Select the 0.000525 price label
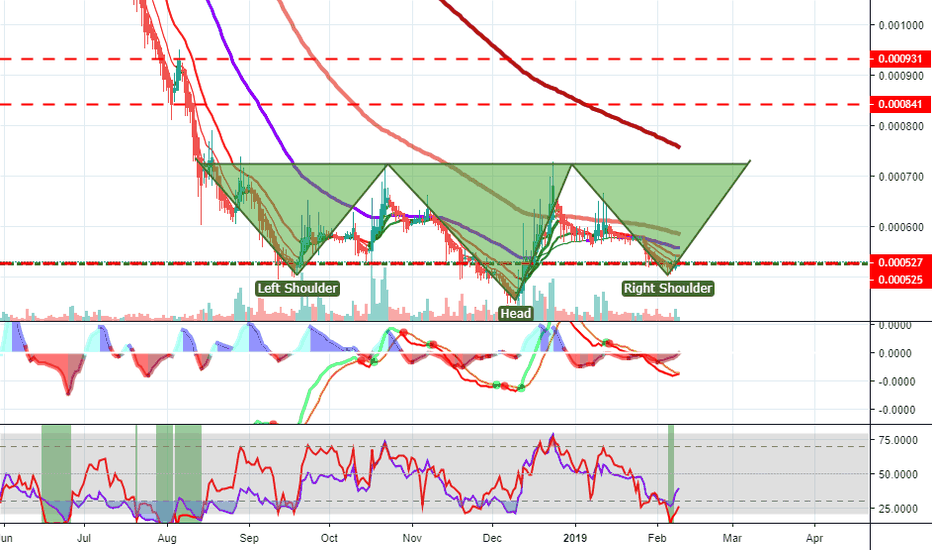This screenshot has height=550, width=932. (900, 279)
